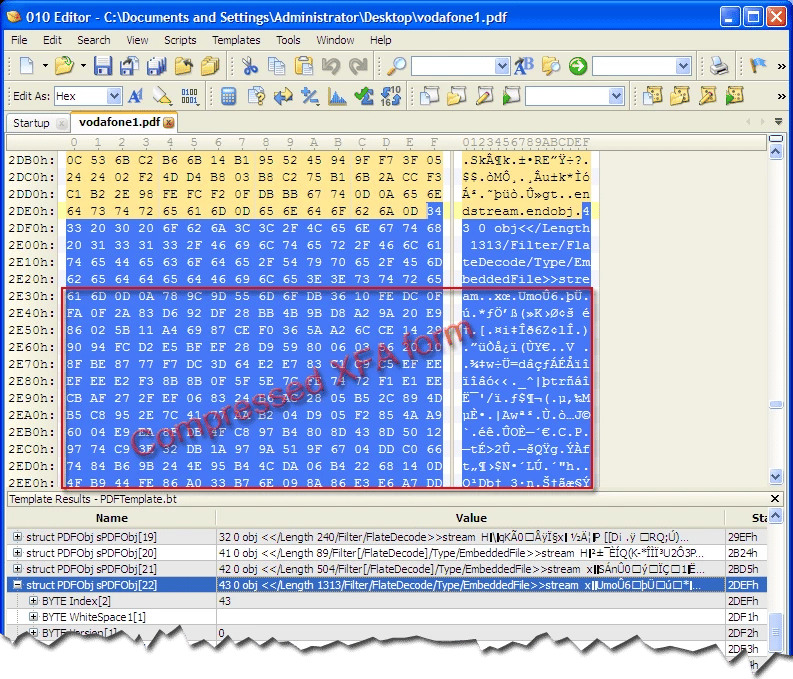793x679 pixels.
Task: Expand struct PDFObj sPDFObj[19] row
Action: [17, 537]
